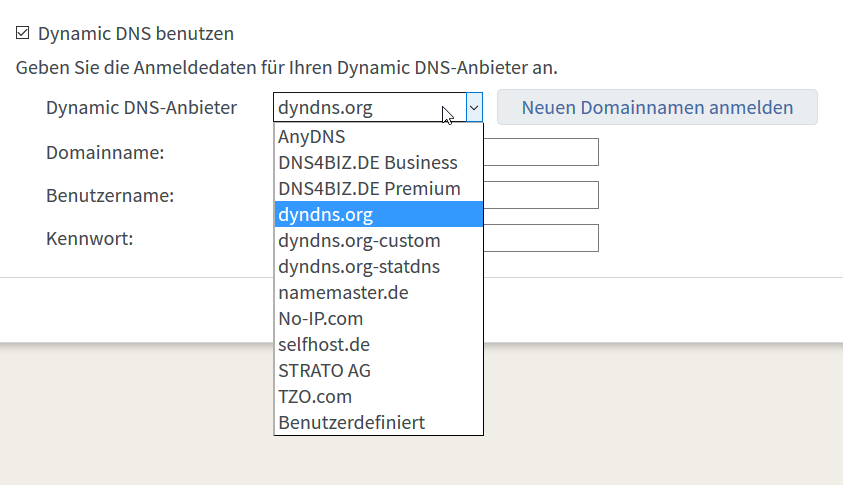Click the Dynamic DNS-Anbieter label text
The height and width of the screenshot is (485, 843).
pyautogui.click(x=141, y=108)
